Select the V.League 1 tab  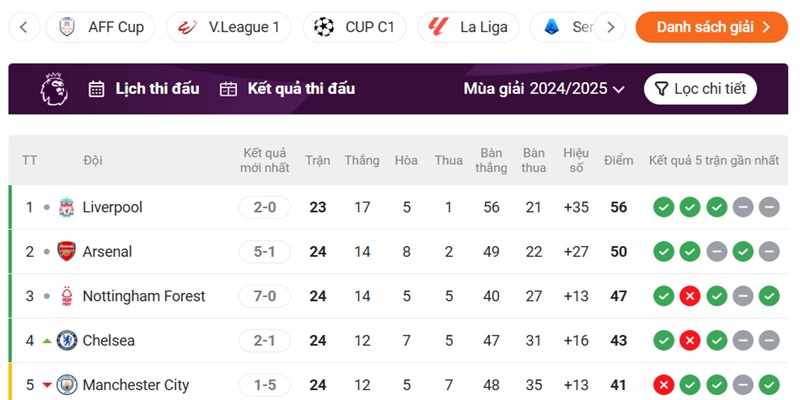tap(229, 27)
